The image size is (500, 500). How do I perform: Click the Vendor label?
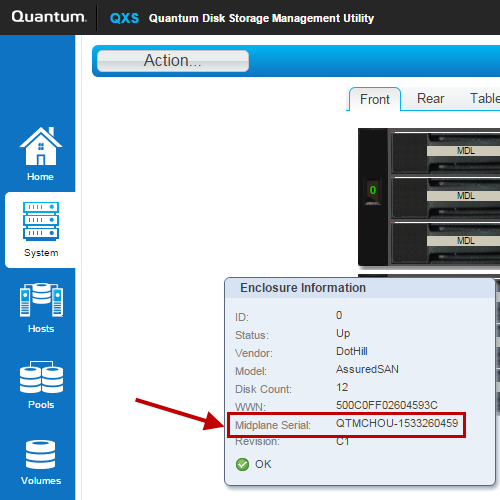pos(254,353)
